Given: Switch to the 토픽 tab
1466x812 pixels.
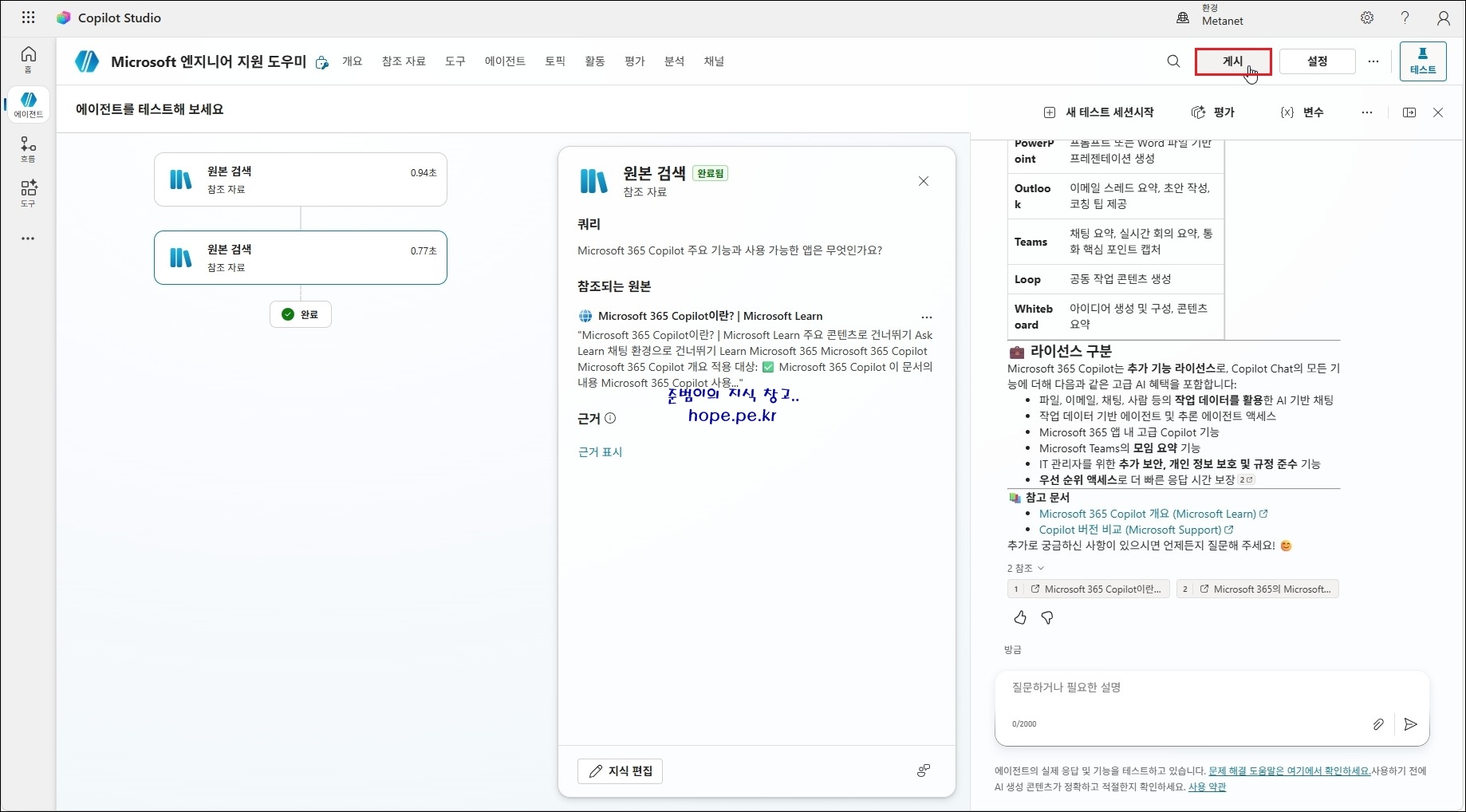Looking at the screenshot, I should tap(555, 61).
